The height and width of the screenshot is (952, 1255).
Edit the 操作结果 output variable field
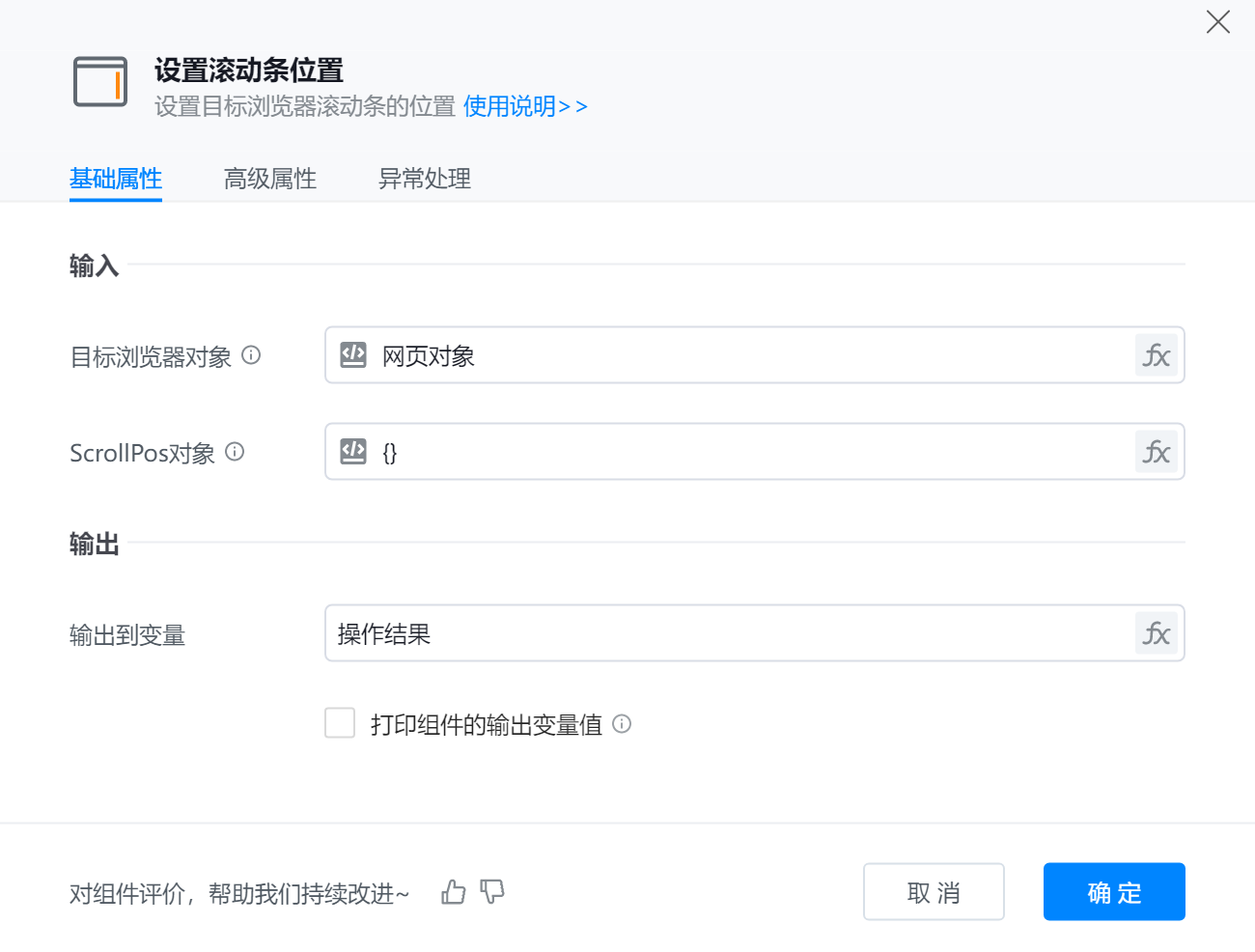pyautogui.click(x=724, y=633)
